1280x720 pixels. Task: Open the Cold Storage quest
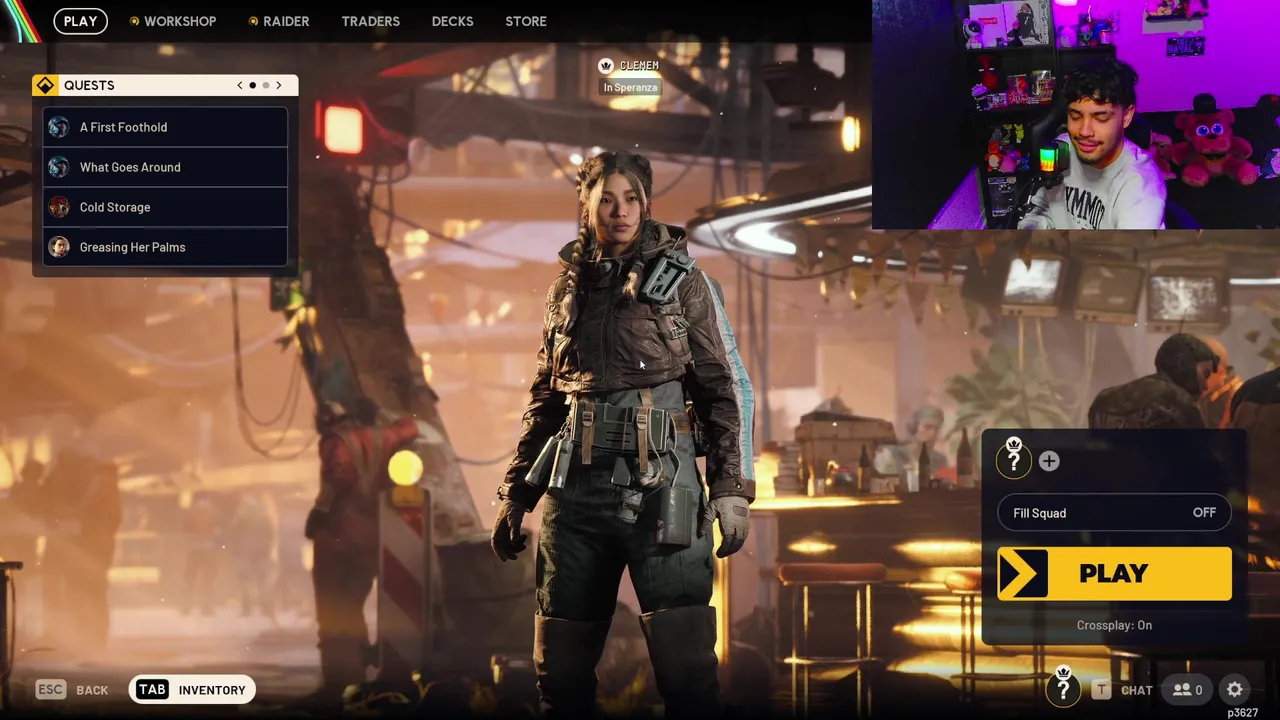165,207
